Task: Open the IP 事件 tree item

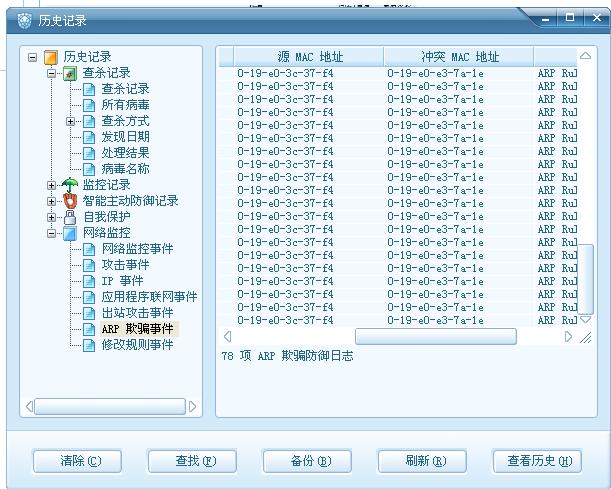Action: coord(122,281)
